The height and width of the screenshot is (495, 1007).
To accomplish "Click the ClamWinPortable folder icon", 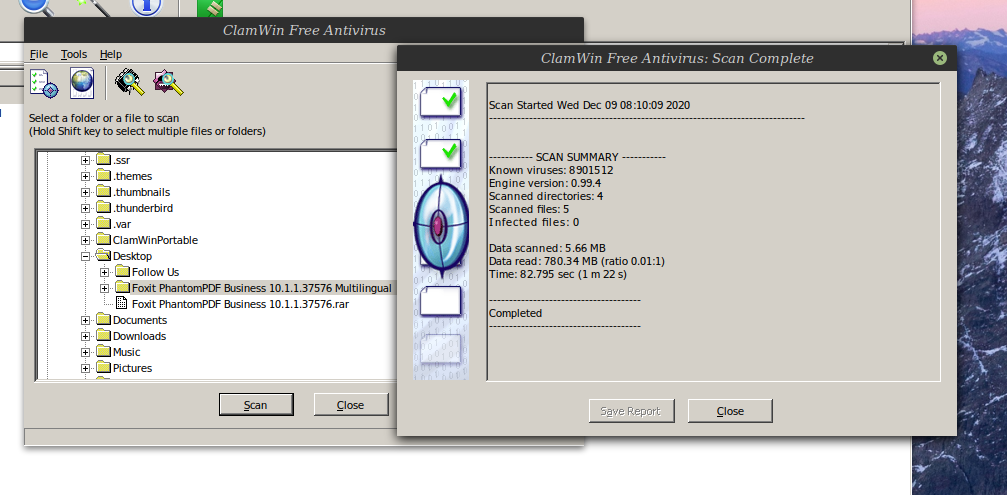I will click(103, 239).
